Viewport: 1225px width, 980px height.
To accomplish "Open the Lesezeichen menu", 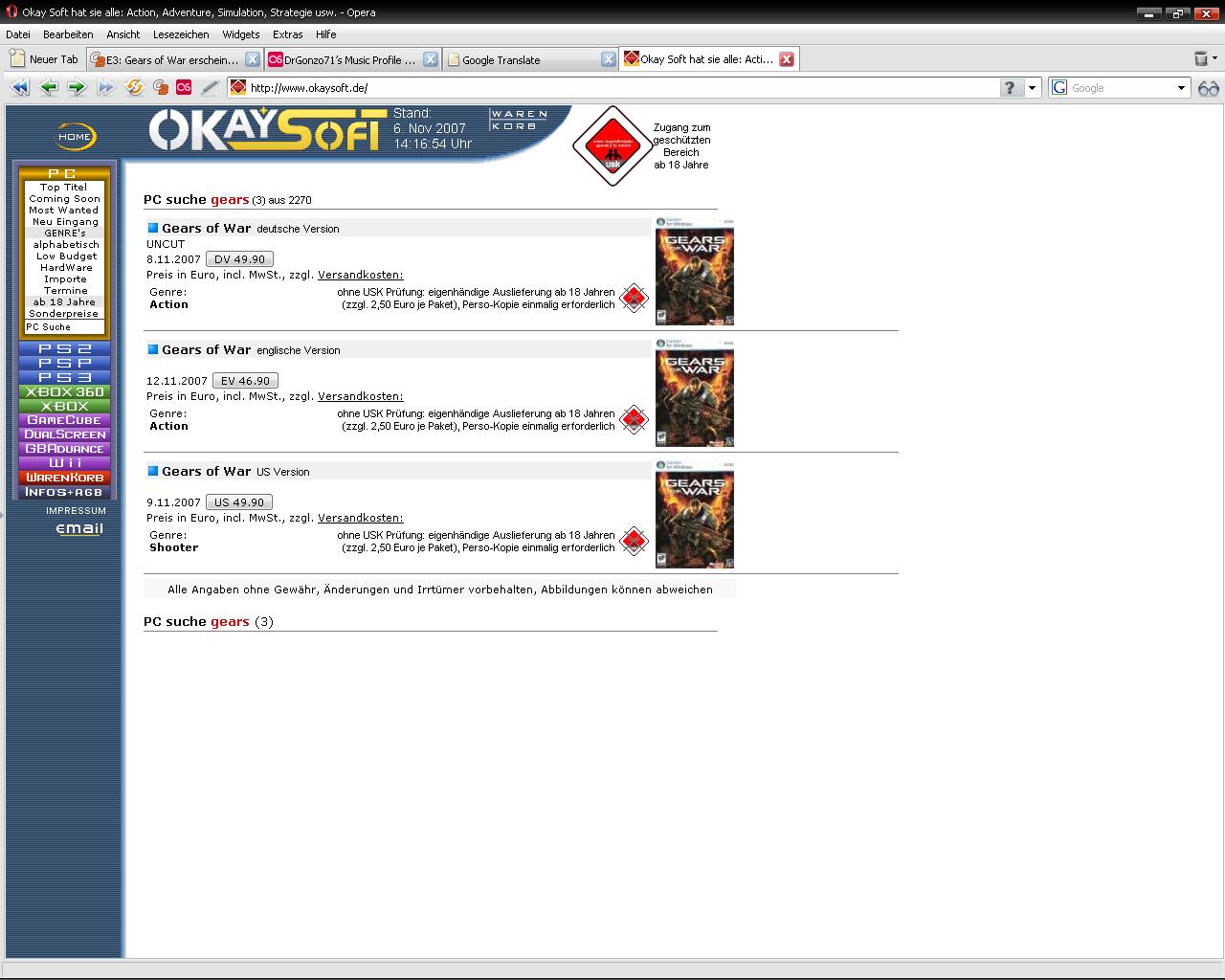I will pos(181,33).
